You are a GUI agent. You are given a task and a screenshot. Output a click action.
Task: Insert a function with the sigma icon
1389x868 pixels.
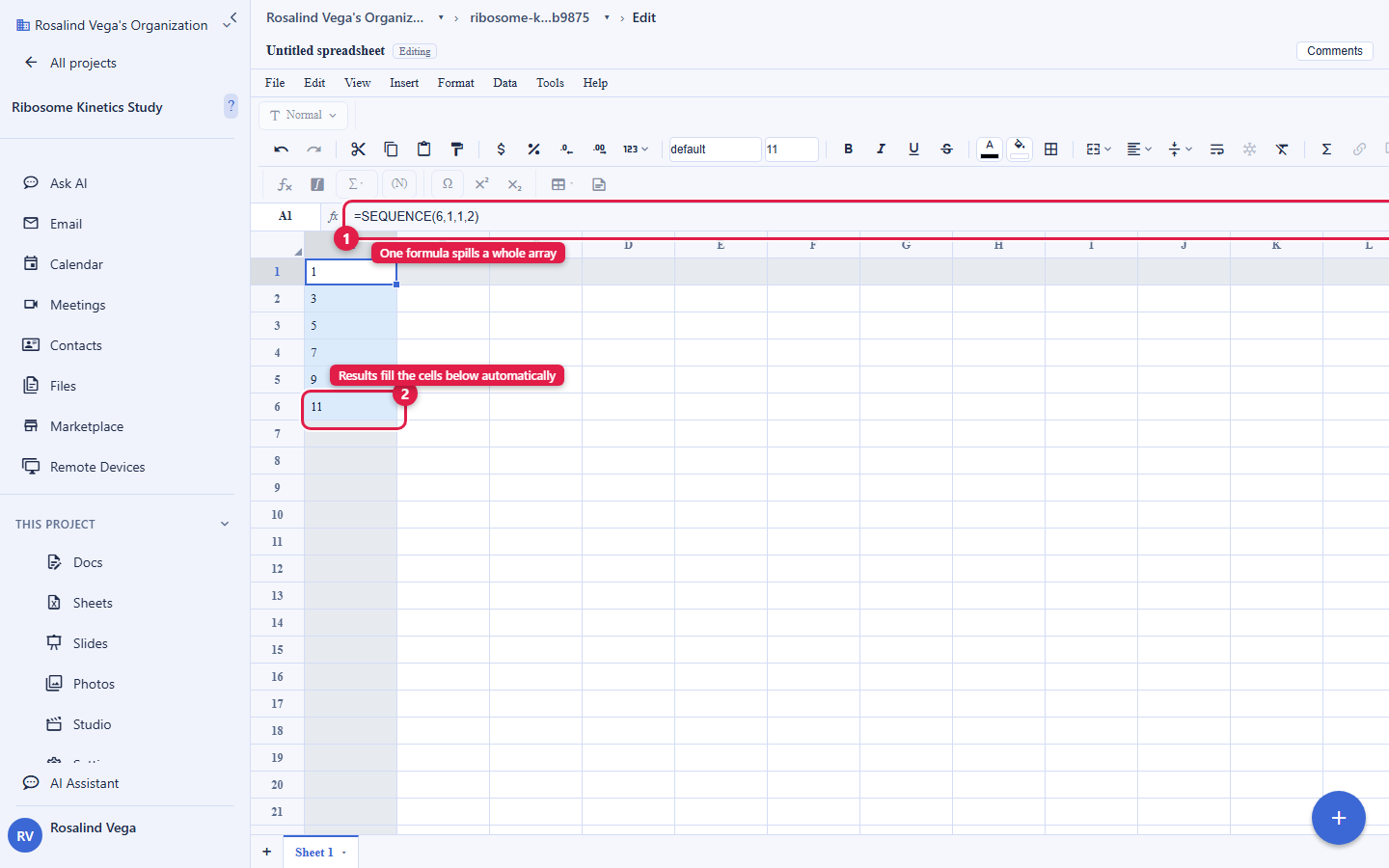click(x=1326, y=149)
